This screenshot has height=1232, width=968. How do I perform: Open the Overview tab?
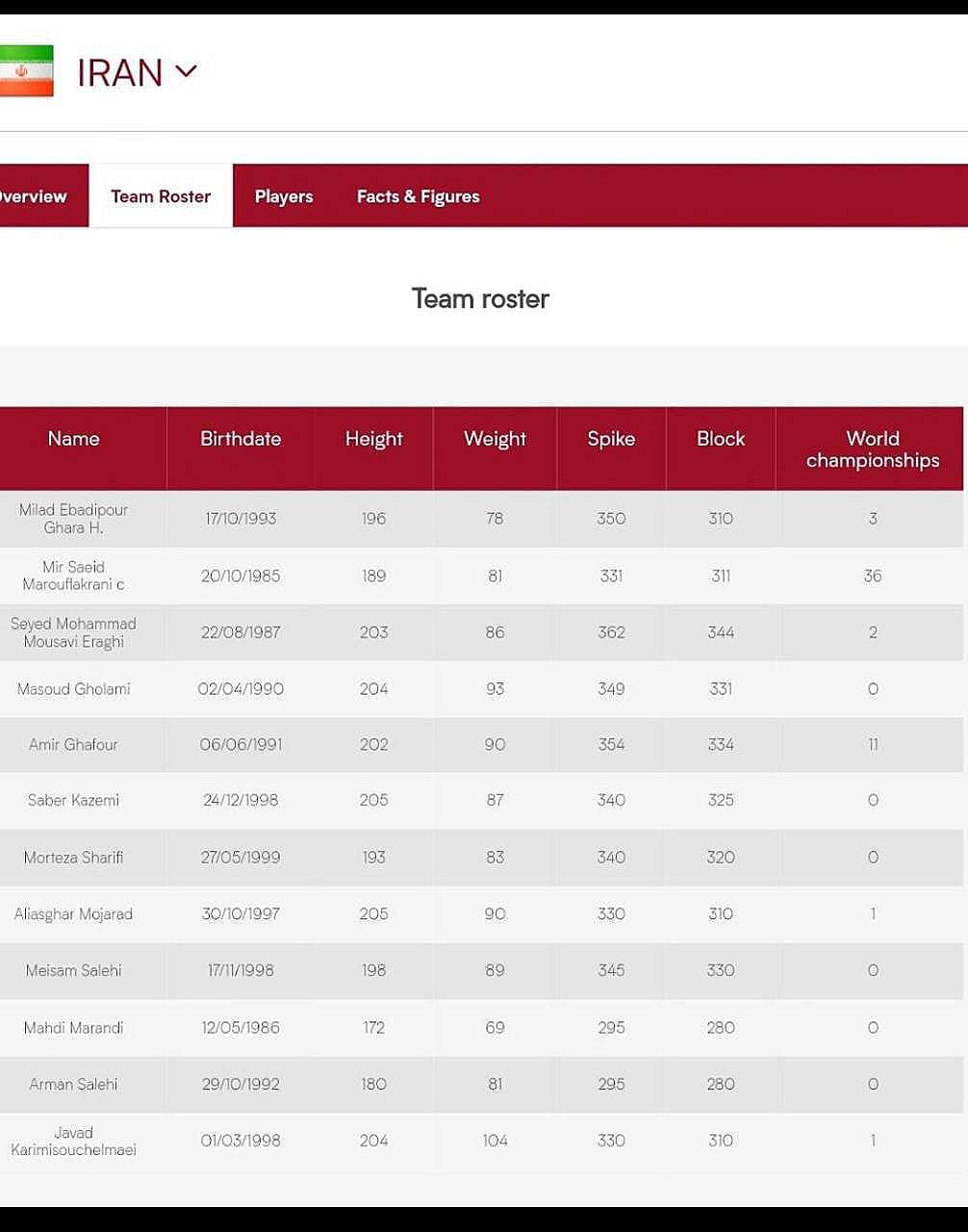point(34,196)
